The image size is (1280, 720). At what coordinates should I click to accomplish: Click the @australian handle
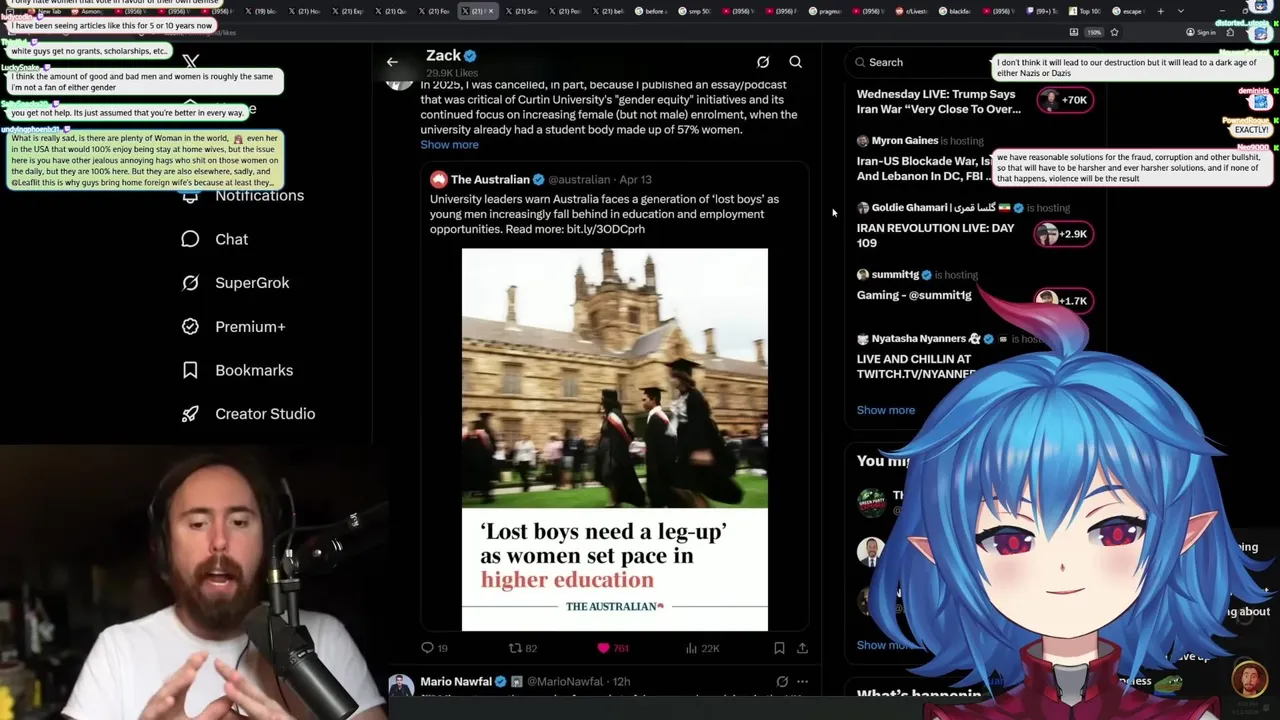(579, 180)
